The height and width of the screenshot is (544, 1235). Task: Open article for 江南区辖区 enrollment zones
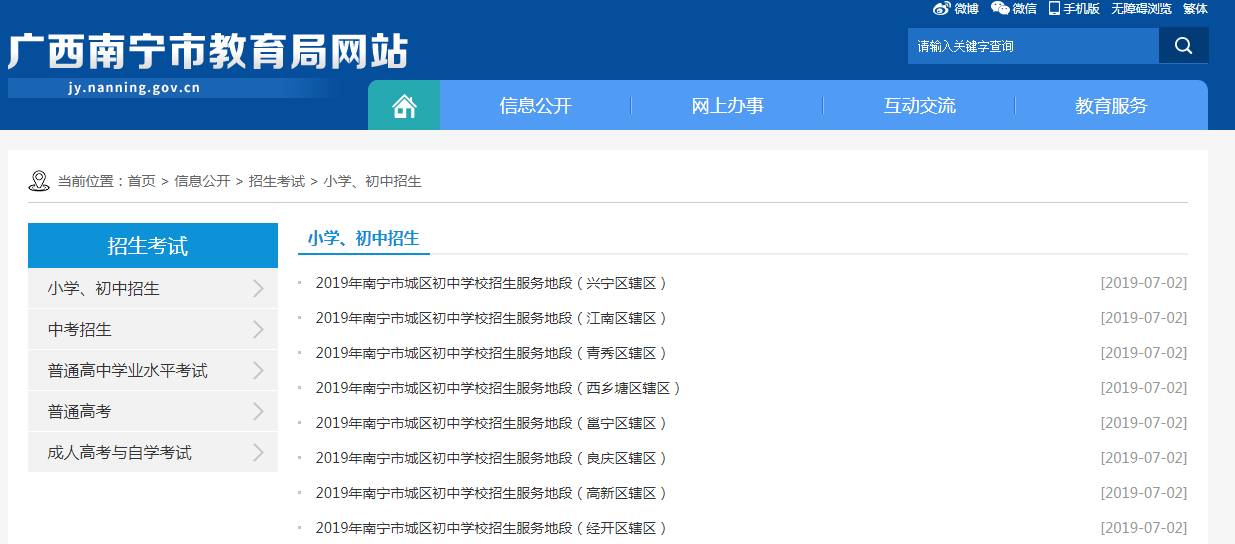click(491, 318)
